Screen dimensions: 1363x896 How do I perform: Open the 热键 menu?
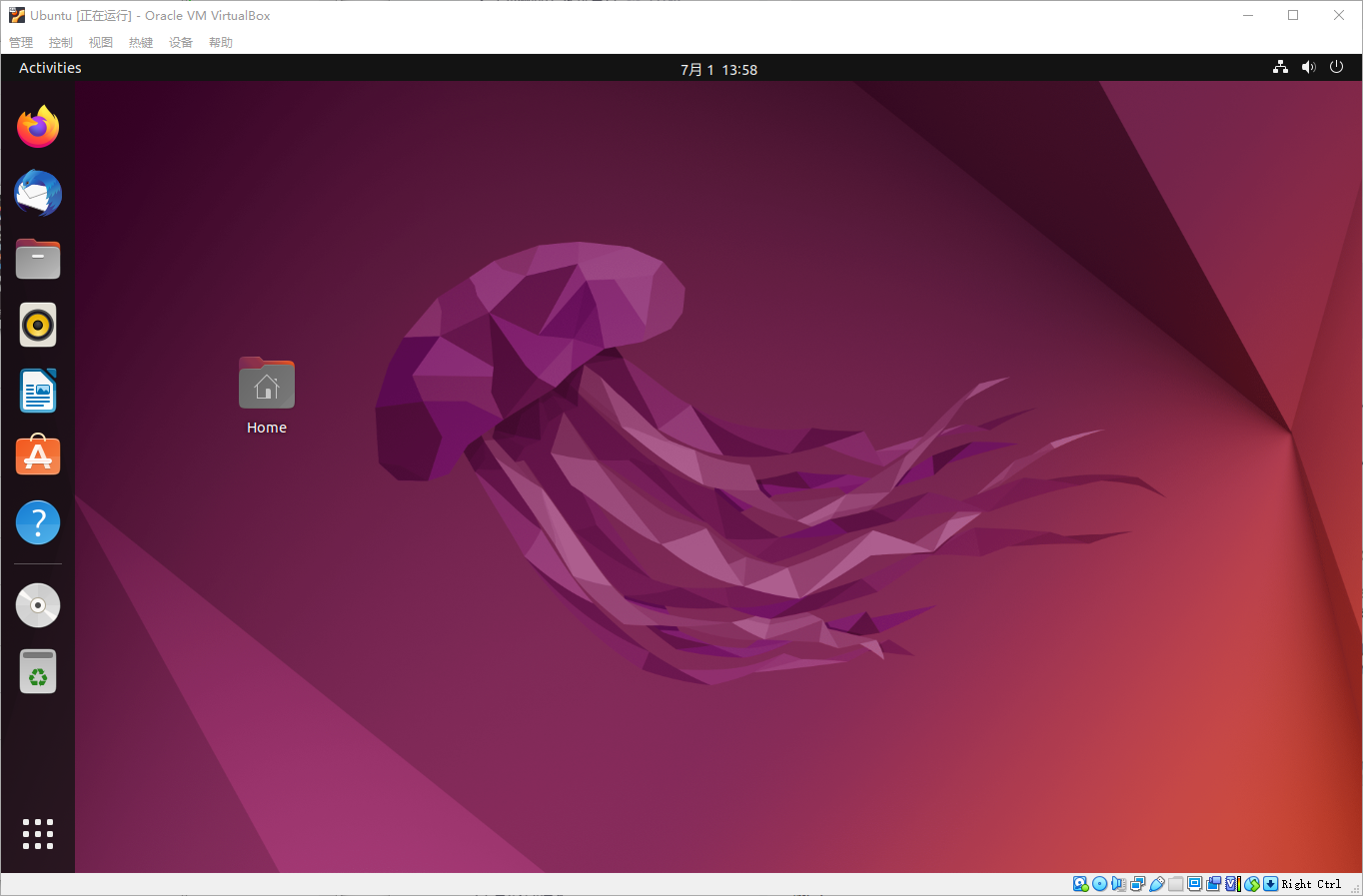141,42
